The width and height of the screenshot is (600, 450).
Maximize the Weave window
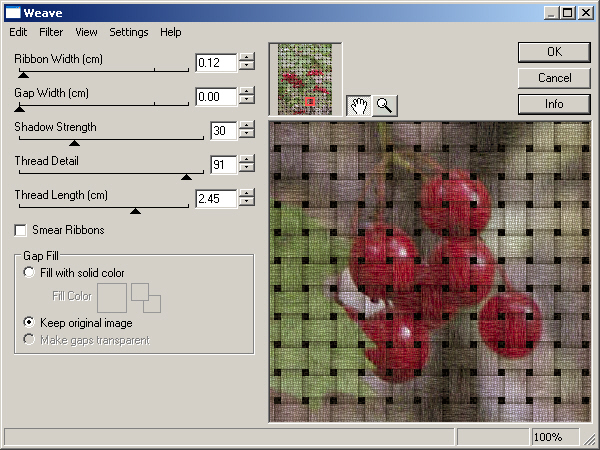[x=568, y=13]
